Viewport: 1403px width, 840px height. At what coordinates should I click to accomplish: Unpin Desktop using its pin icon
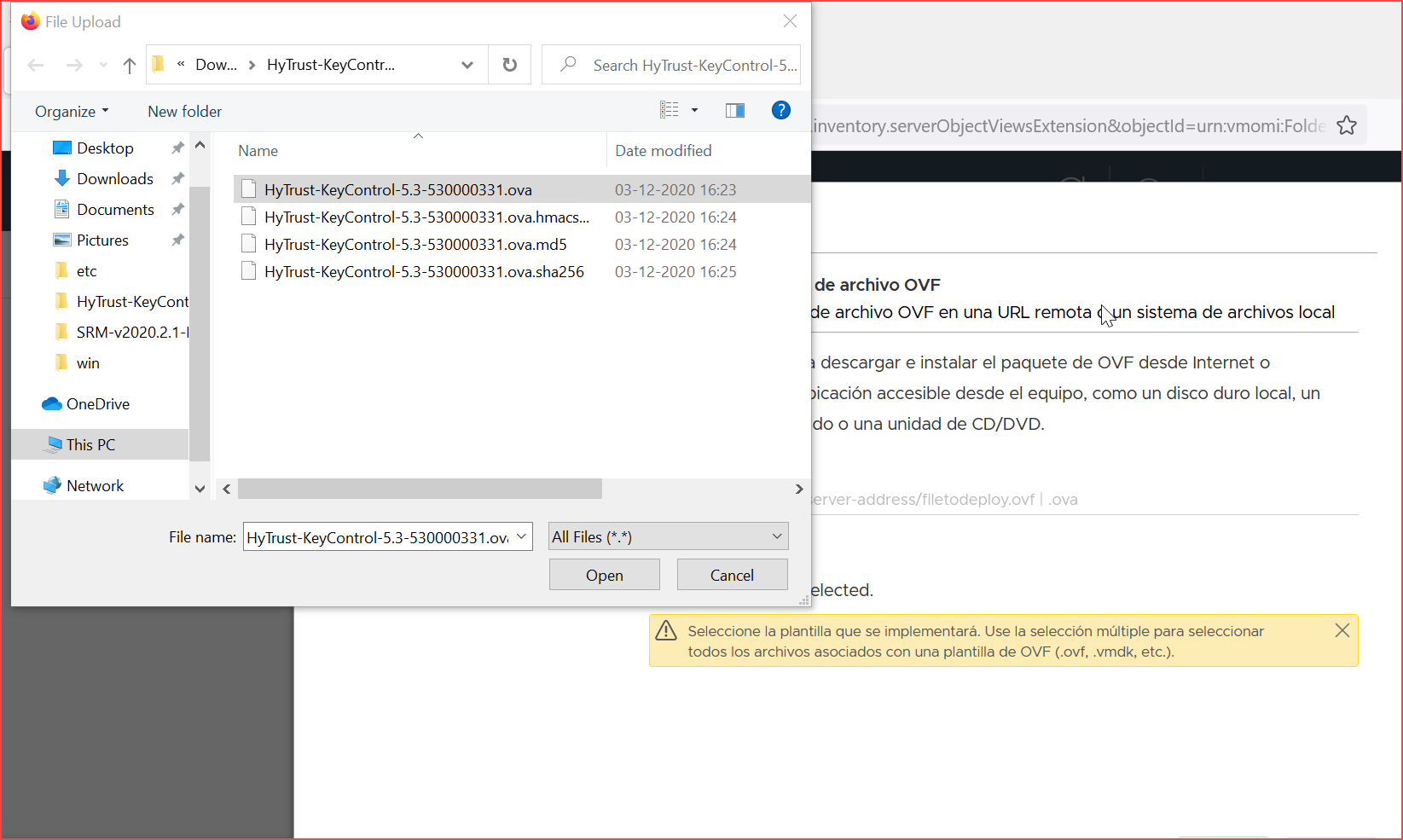click(x=177, y=148)
